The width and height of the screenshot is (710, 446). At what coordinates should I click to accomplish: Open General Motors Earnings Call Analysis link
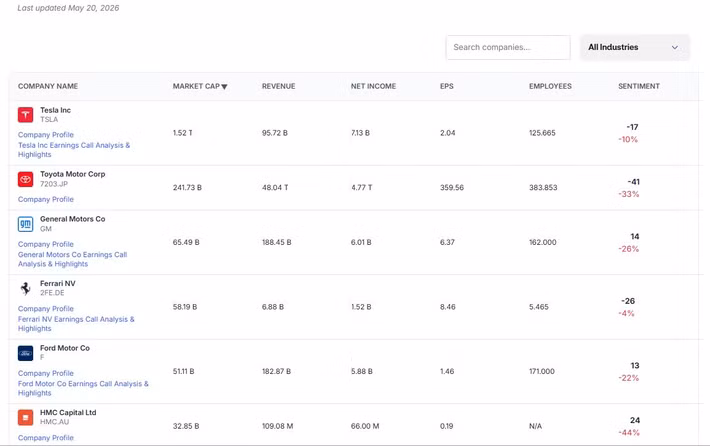72,259
